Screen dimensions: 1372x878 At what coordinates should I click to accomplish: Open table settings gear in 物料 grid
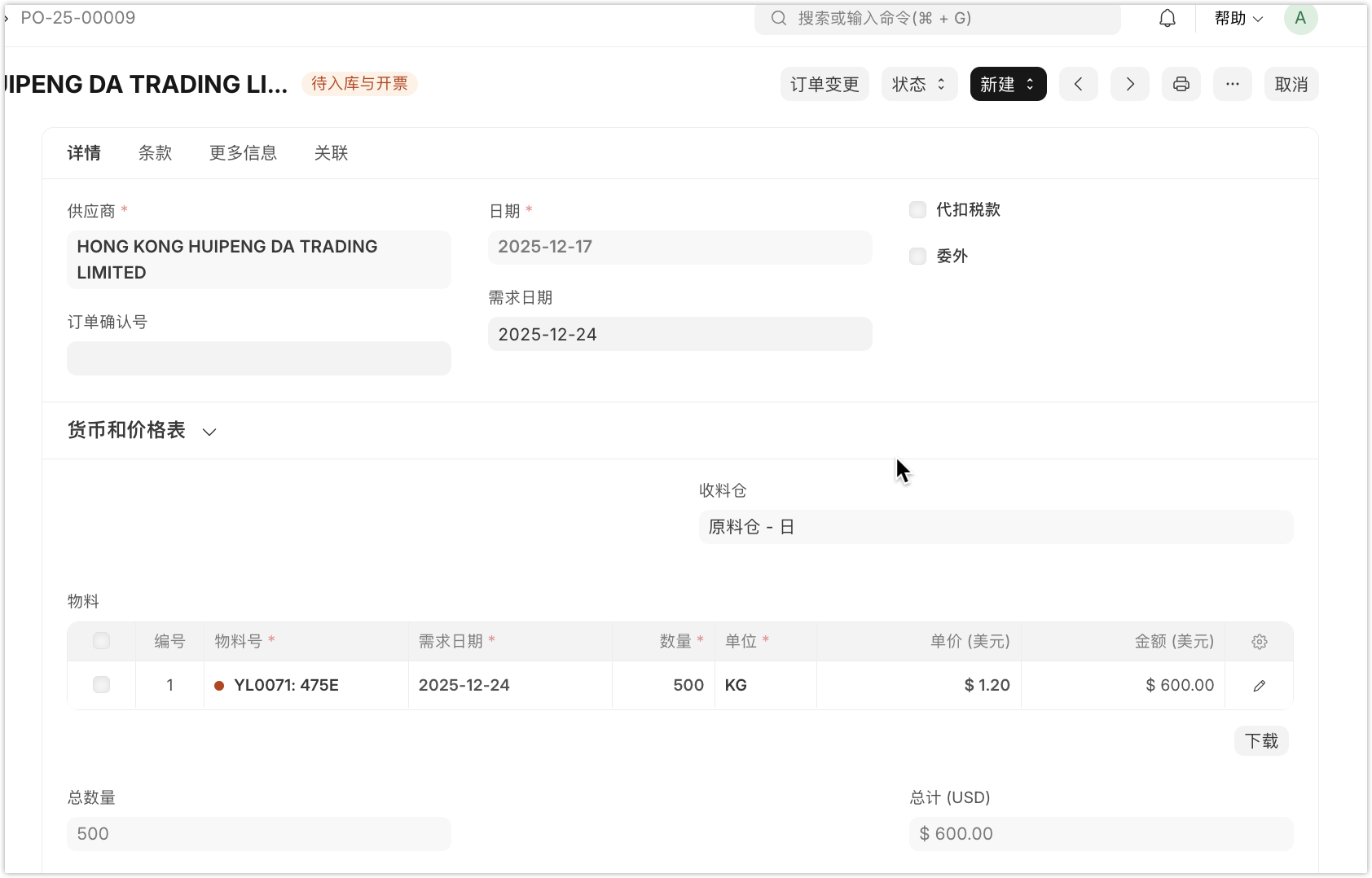pyautogui.click(x=1259, y=642)
